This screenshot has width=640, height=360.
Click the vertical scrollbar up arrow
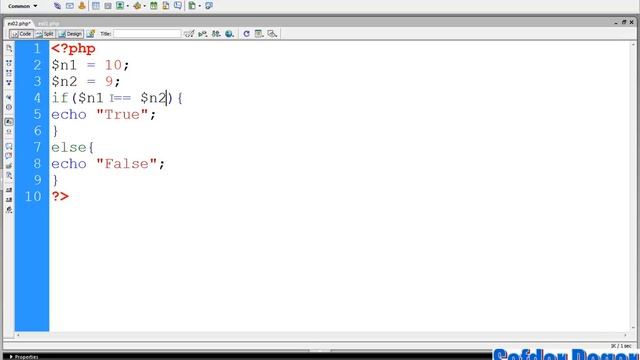point(633,44)
